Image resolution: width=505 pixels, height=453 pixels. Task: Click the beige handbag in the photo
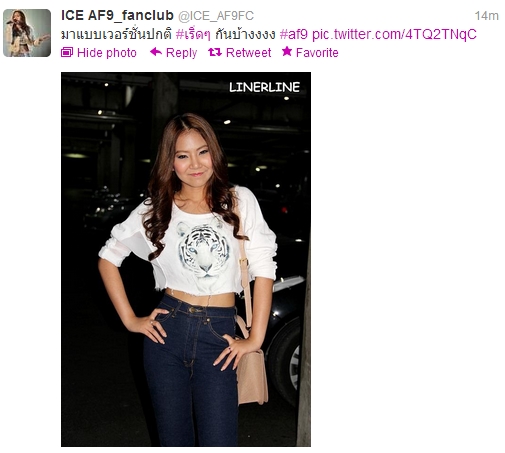(x=252, y=376)
